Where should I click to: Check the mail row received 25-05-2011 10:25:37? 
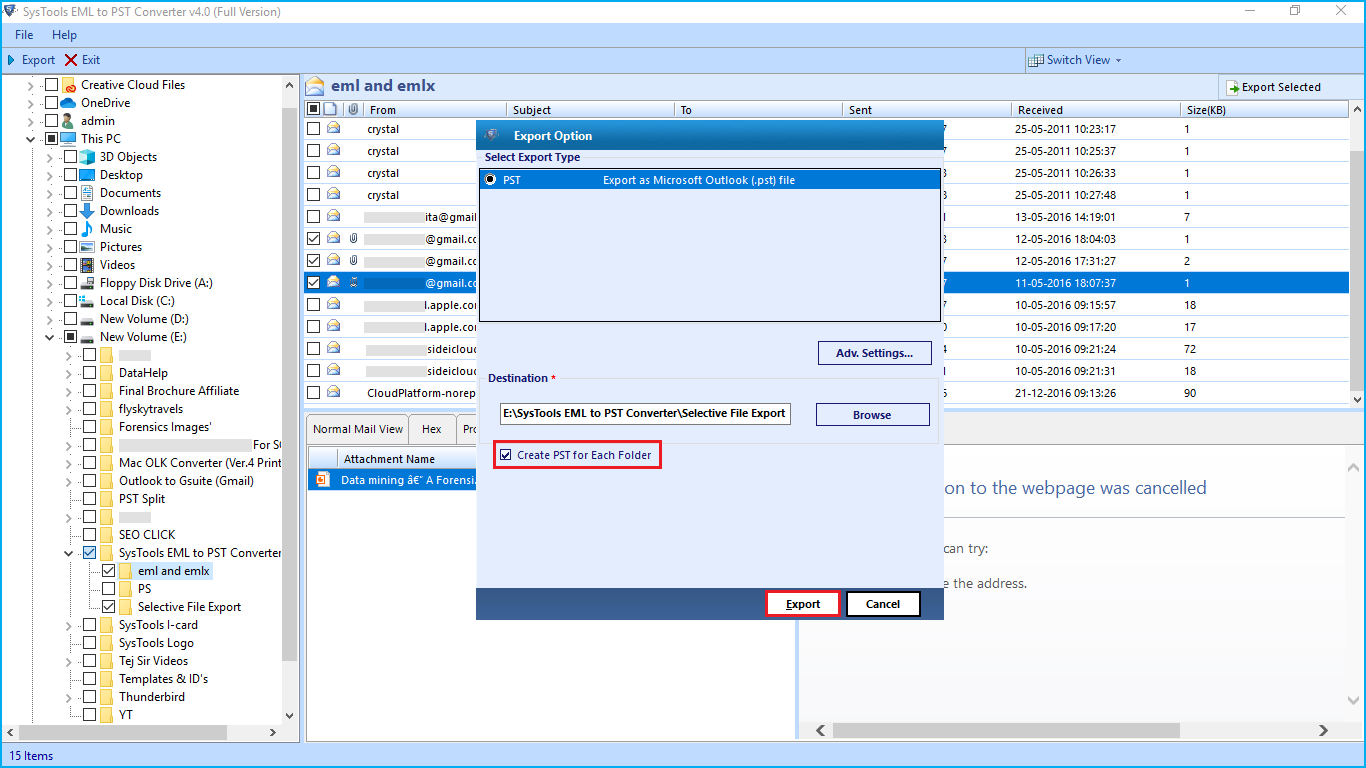point(314,151)
